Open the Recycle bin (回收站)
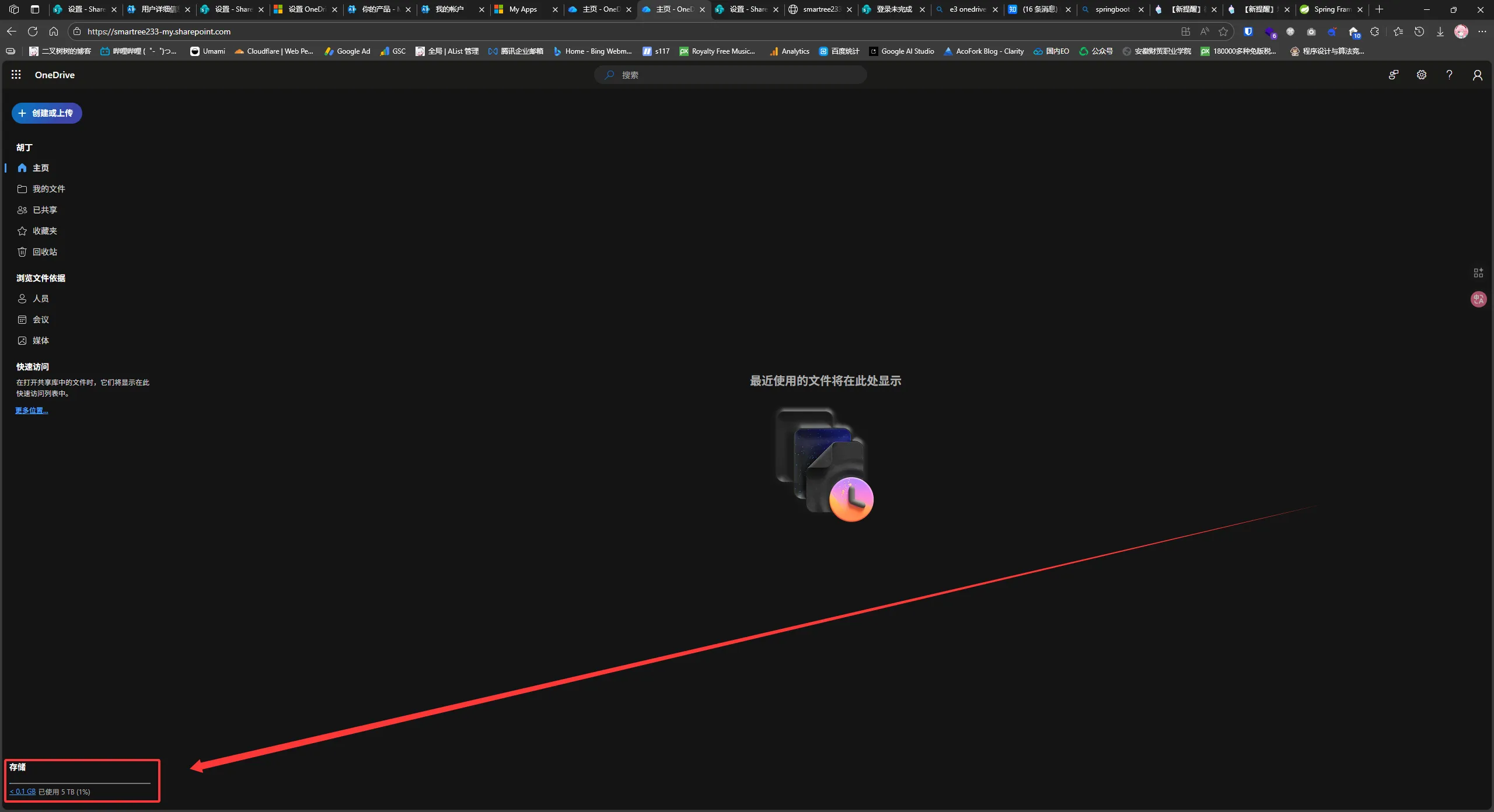The width and height of the screenshot is (1494, 812). point(44,252)
